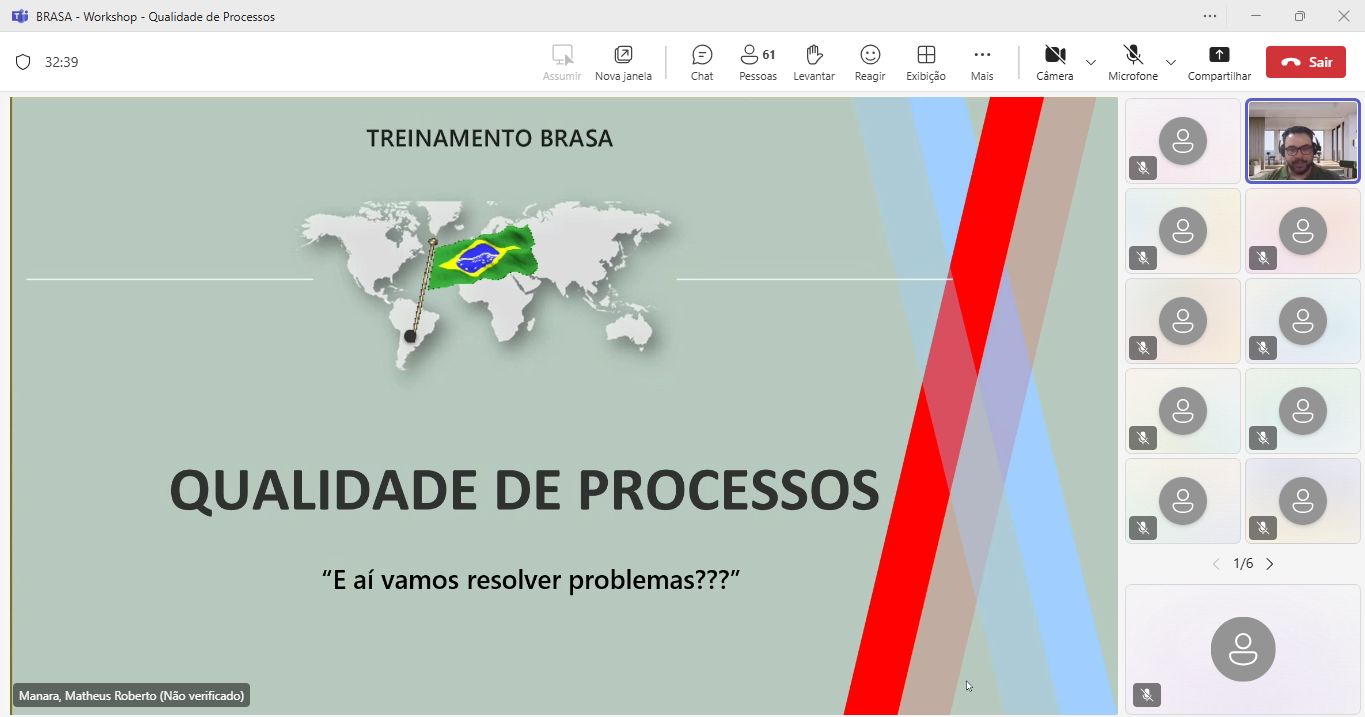Click the Microsoft Teams logo in title bar
The width and height of the screenshot is (1365, 717).
[19, 16]
